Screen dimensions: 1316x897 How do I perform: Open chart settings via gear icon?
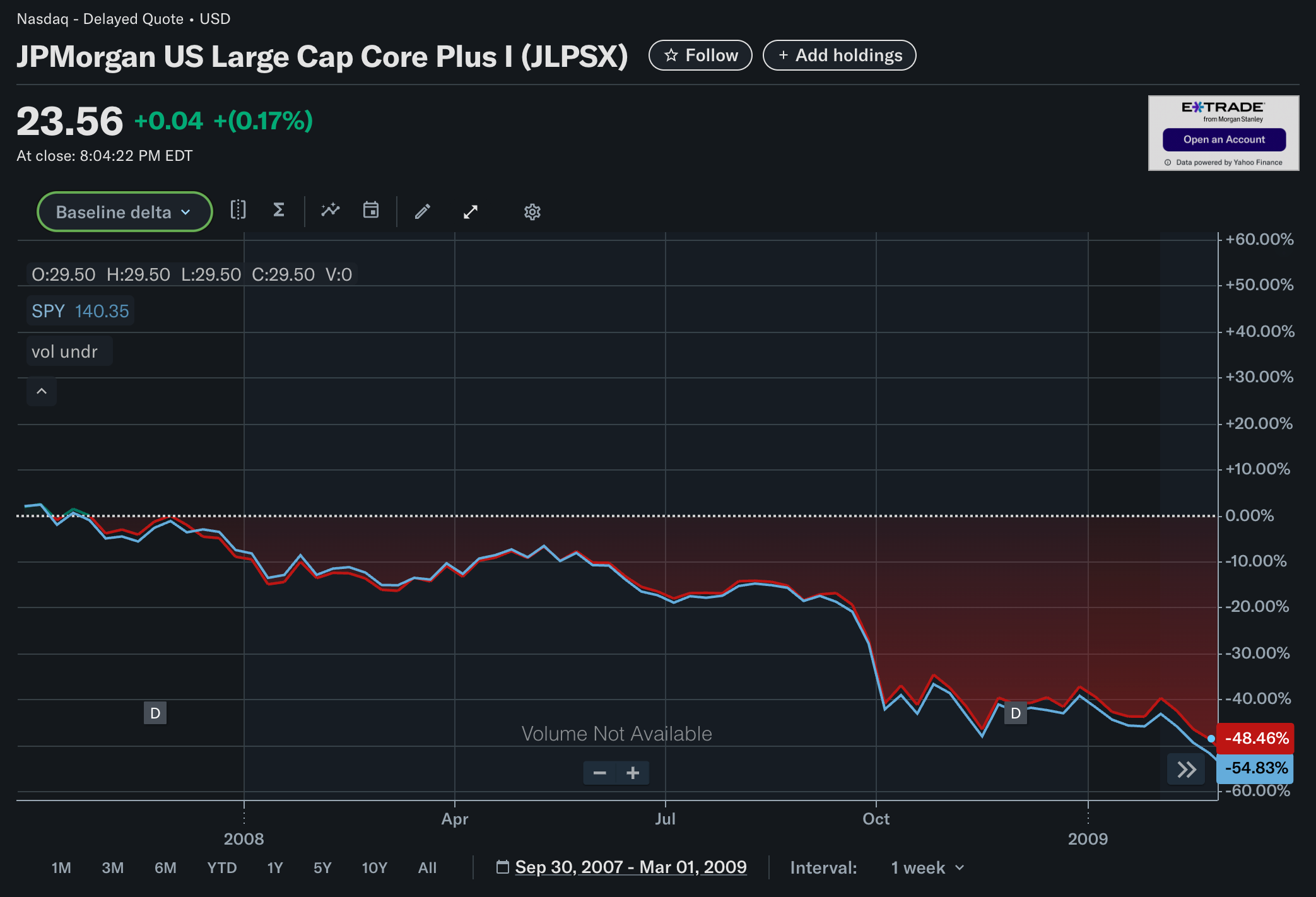[x=532, y=212]
